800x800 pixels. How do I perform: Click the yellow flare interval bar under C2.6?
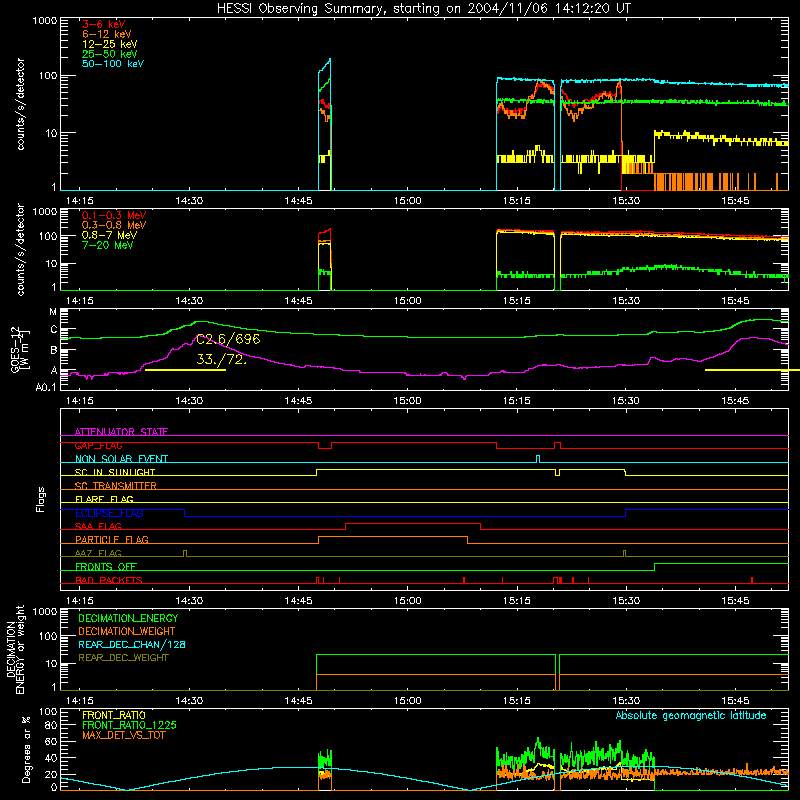[x=185, y=370]
